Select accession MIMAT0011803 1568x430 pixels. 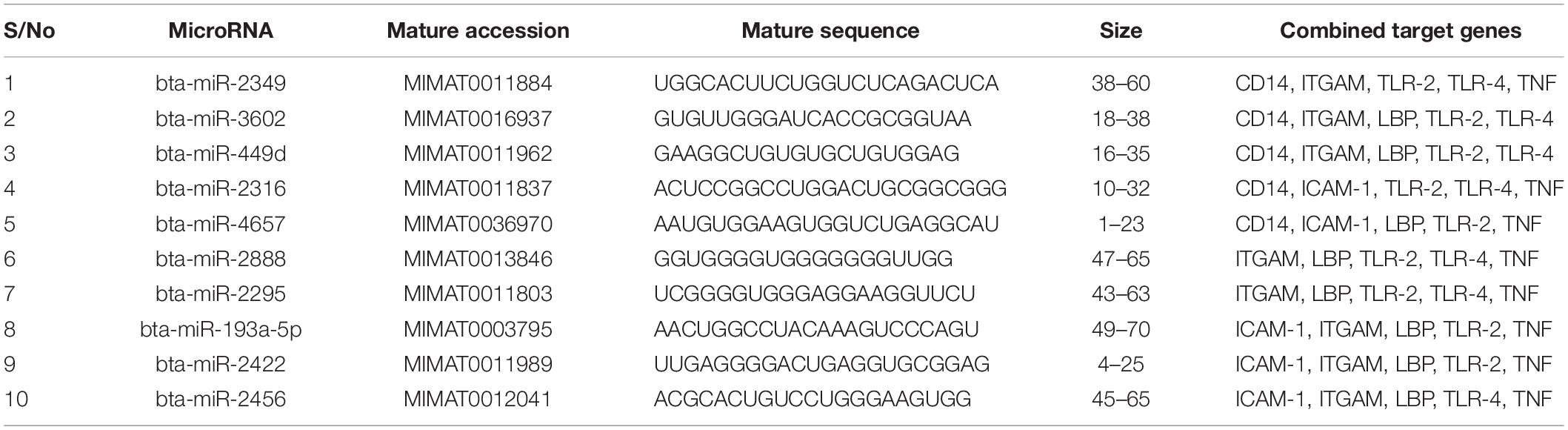(478, 294)
